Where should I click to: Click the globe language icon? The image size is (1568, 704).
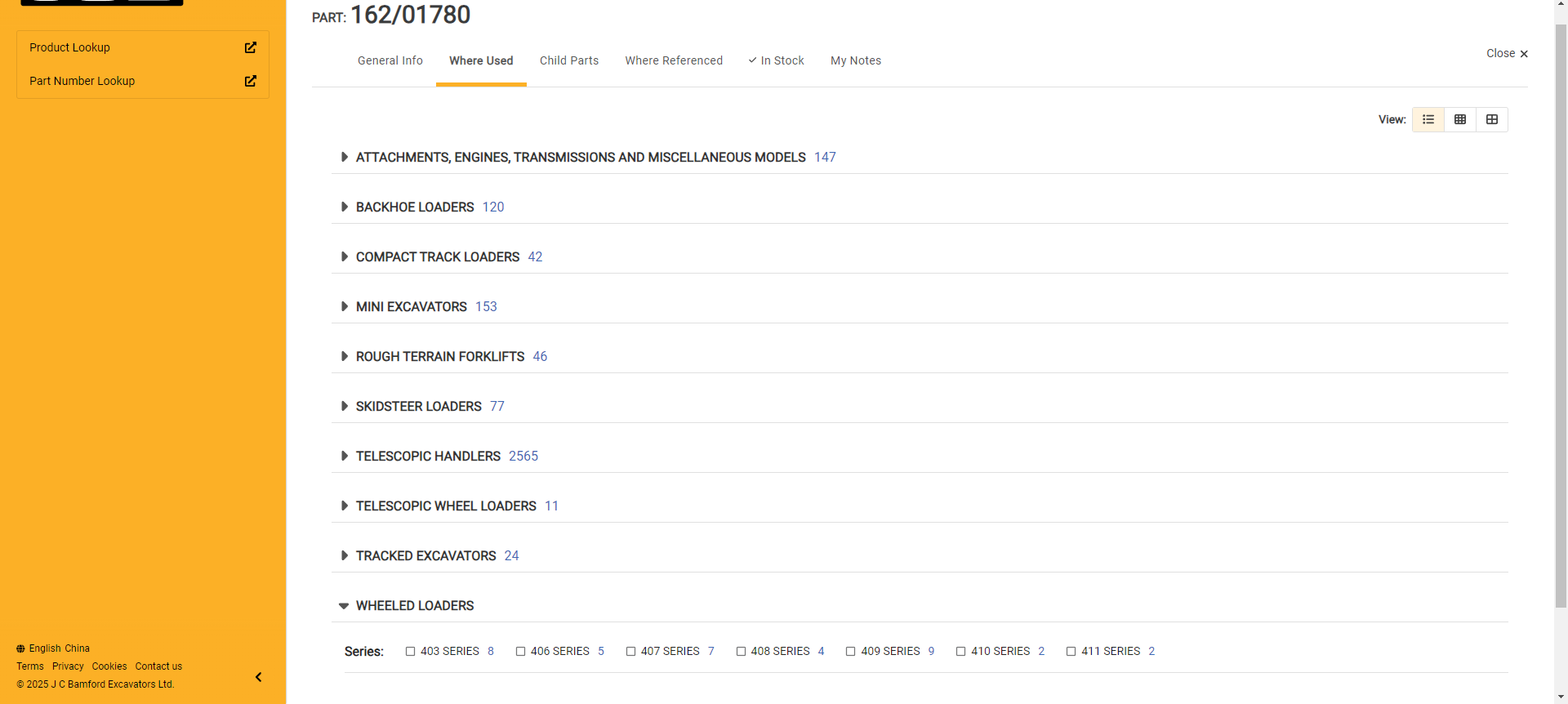[20, 648]
